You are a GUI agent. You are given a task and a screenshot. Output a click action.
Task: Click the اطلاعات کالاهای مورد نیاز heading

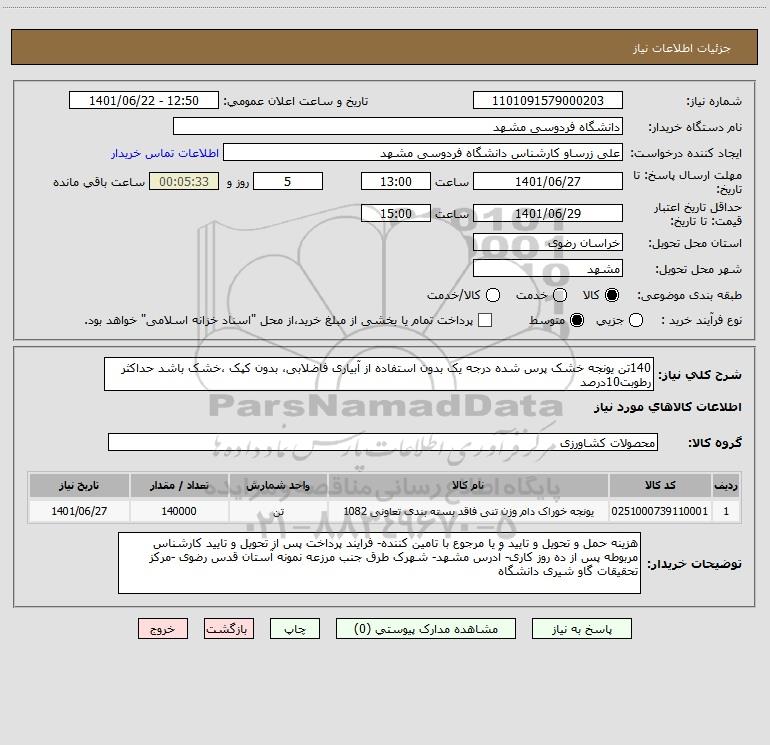tap(668, 407)
